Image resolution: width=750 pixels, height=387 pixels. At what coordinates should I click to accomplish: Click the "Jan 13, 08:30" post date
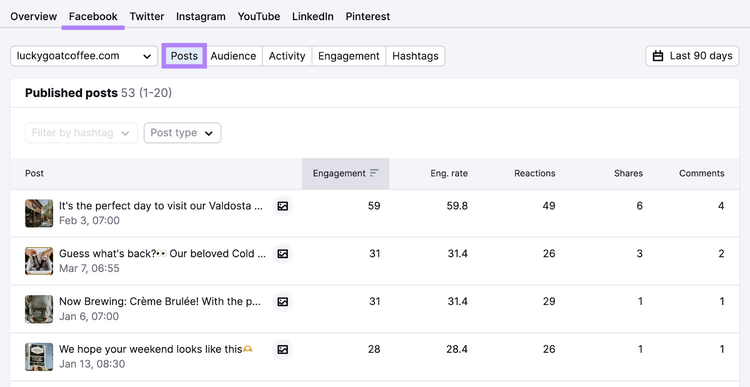pos(92,364)
